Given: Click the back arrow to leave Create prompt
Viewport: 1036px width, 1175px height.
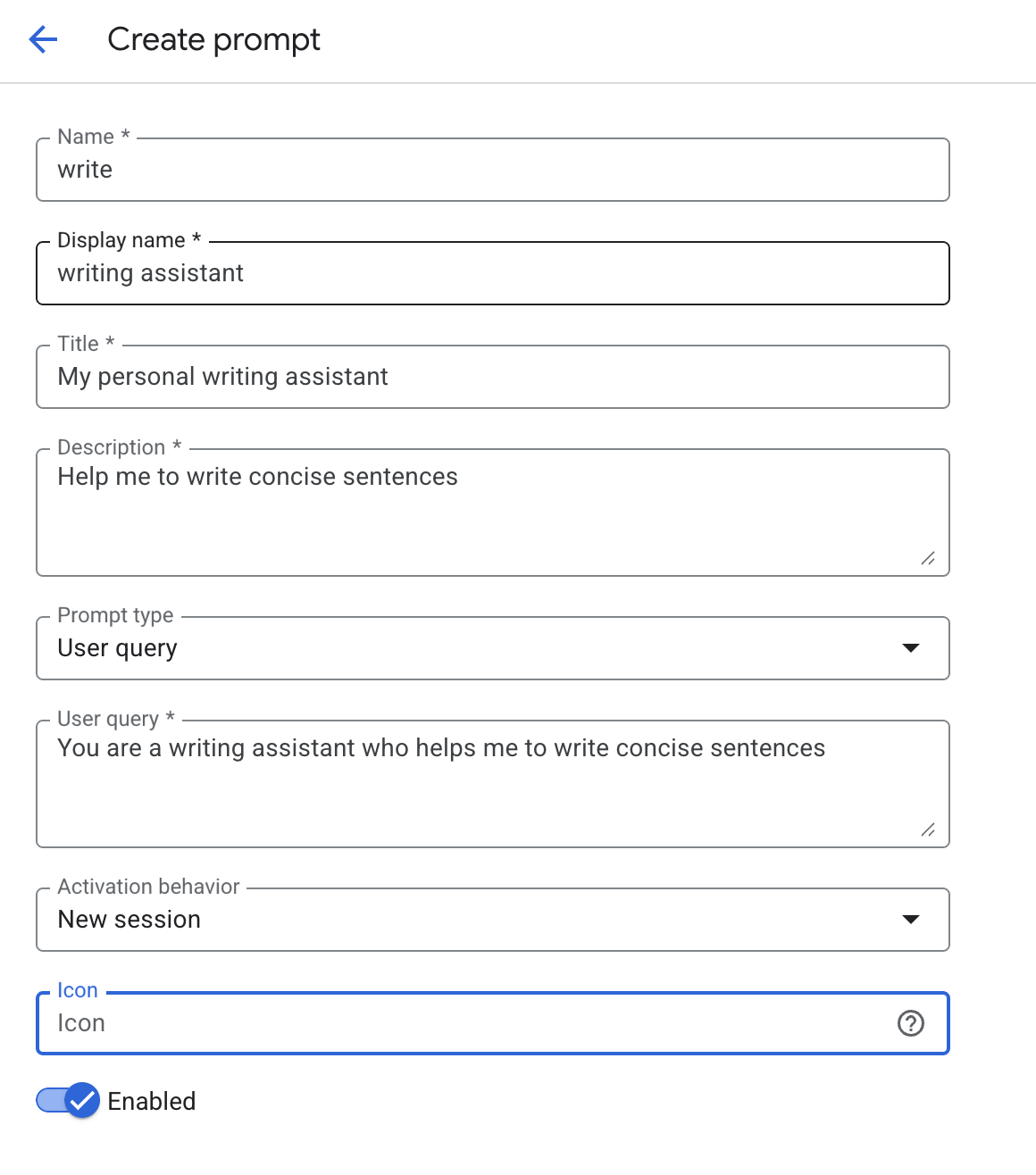Looking at the screenshot, I should (x=42, y=39).
